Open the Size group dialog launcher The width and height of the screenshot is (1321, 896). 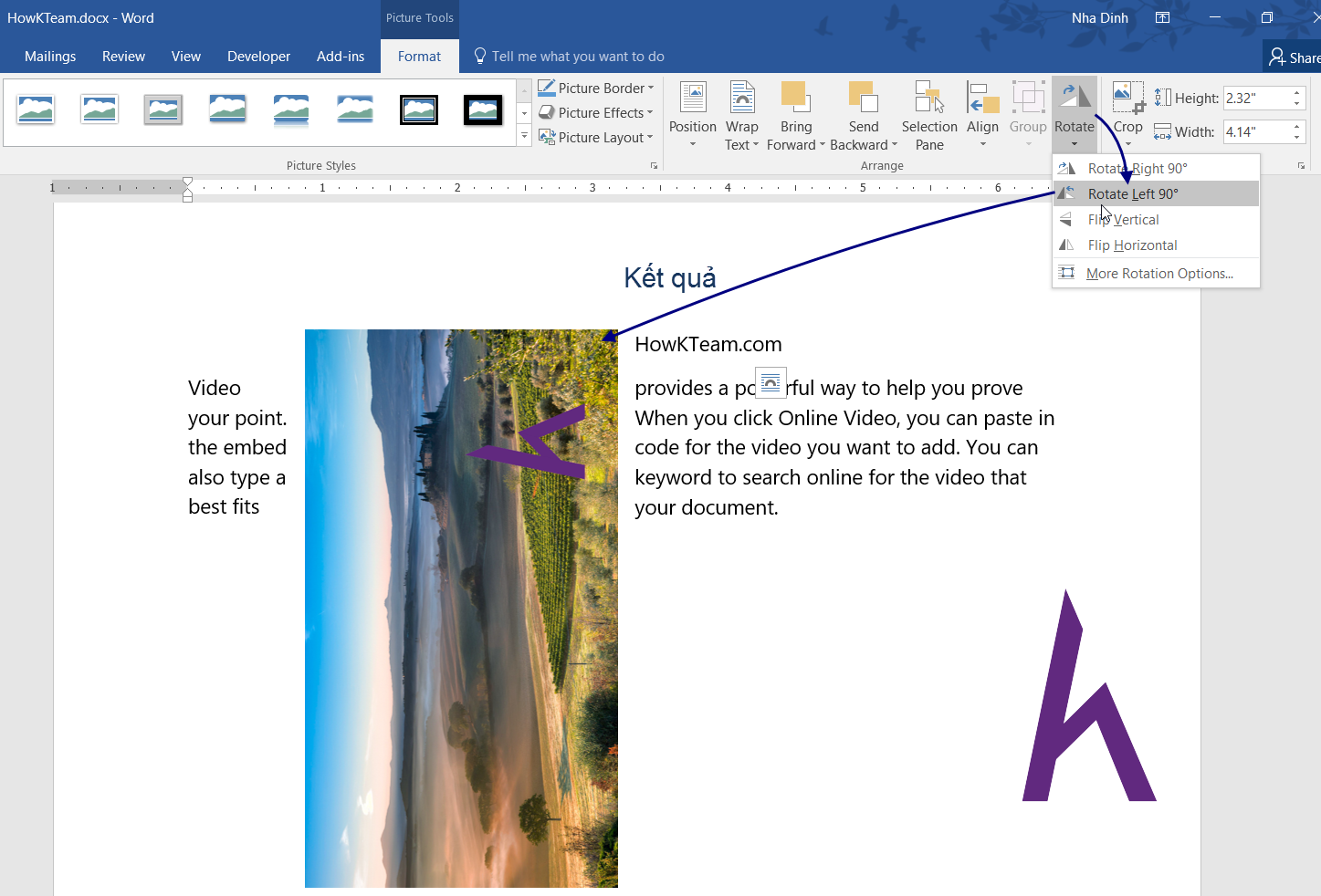coord(1301,166)
